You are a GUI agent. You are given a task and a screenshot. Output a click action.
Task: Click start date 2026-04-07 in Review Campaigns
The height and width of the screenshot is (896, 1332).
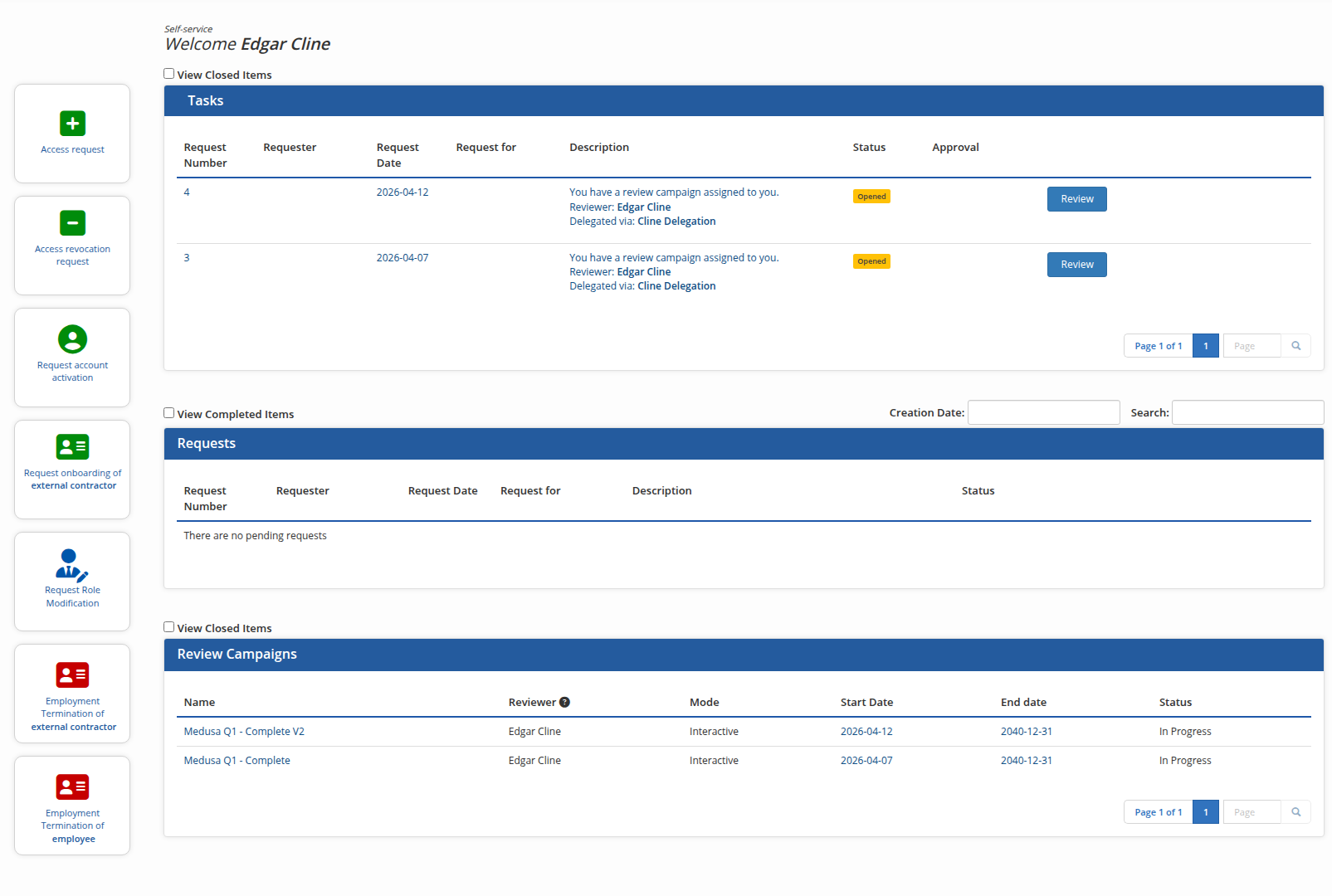[x=866, y=761]
